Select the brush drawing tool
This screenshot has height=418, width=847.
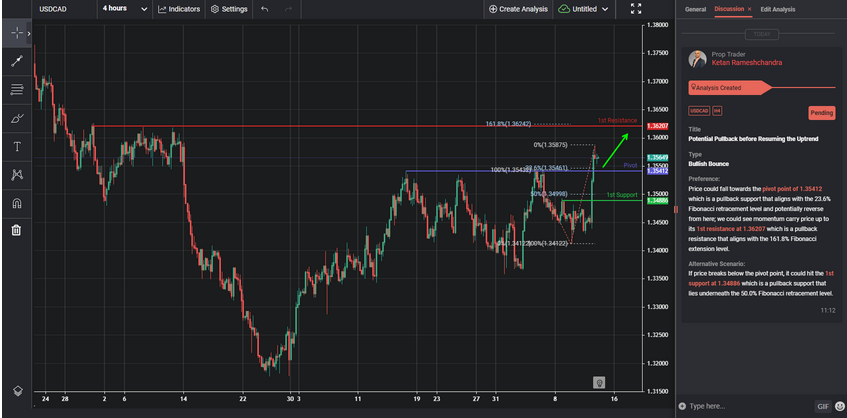point(17,118)
